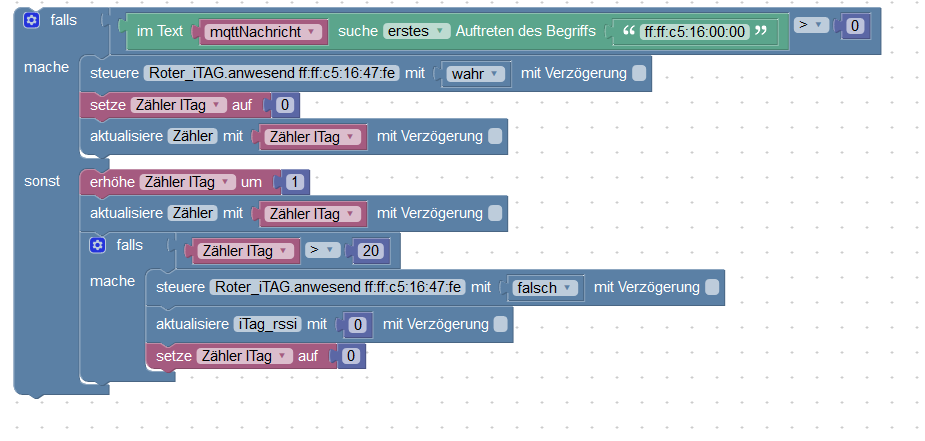Open the '>' comparison dropdown beside 20

point(323,250)
